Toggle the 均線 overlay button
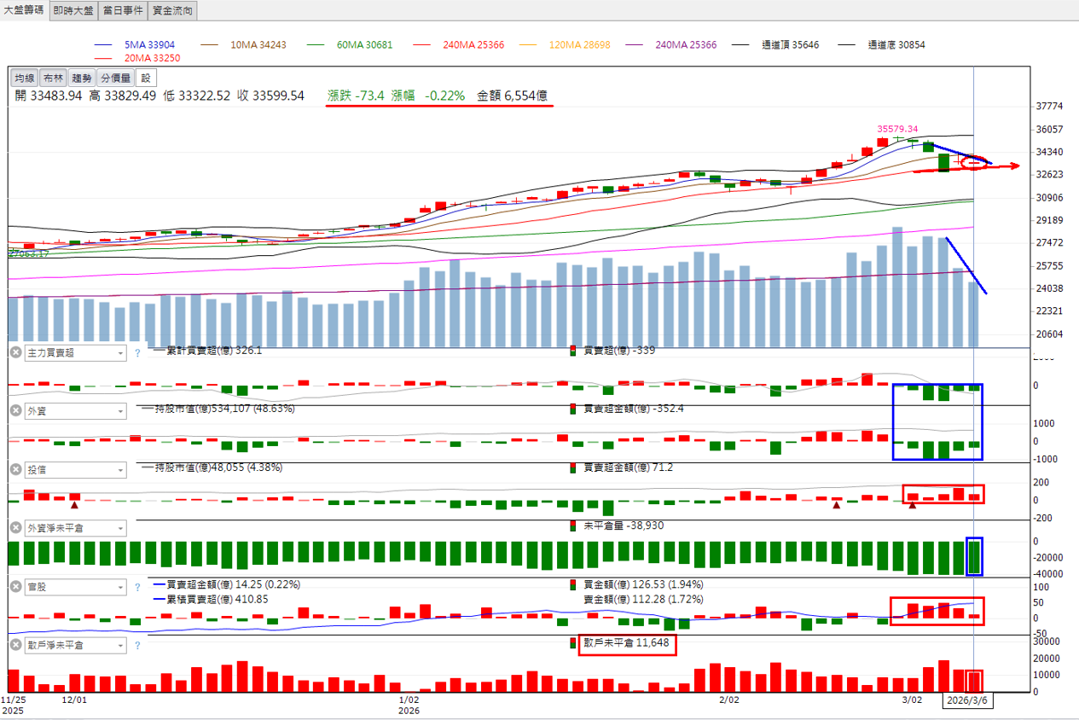Image resolution: width=1079 pixels, height=720 pixels. [25, 78]
